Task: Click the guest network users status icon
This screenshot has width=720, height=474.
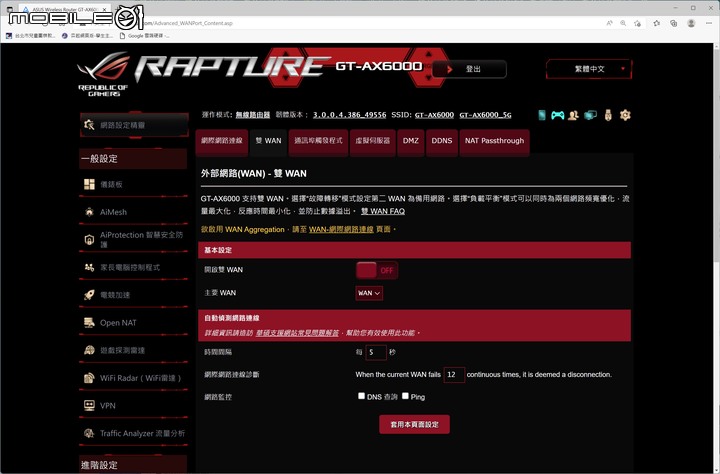Action: pyautogui.click(x=573, y=115)
